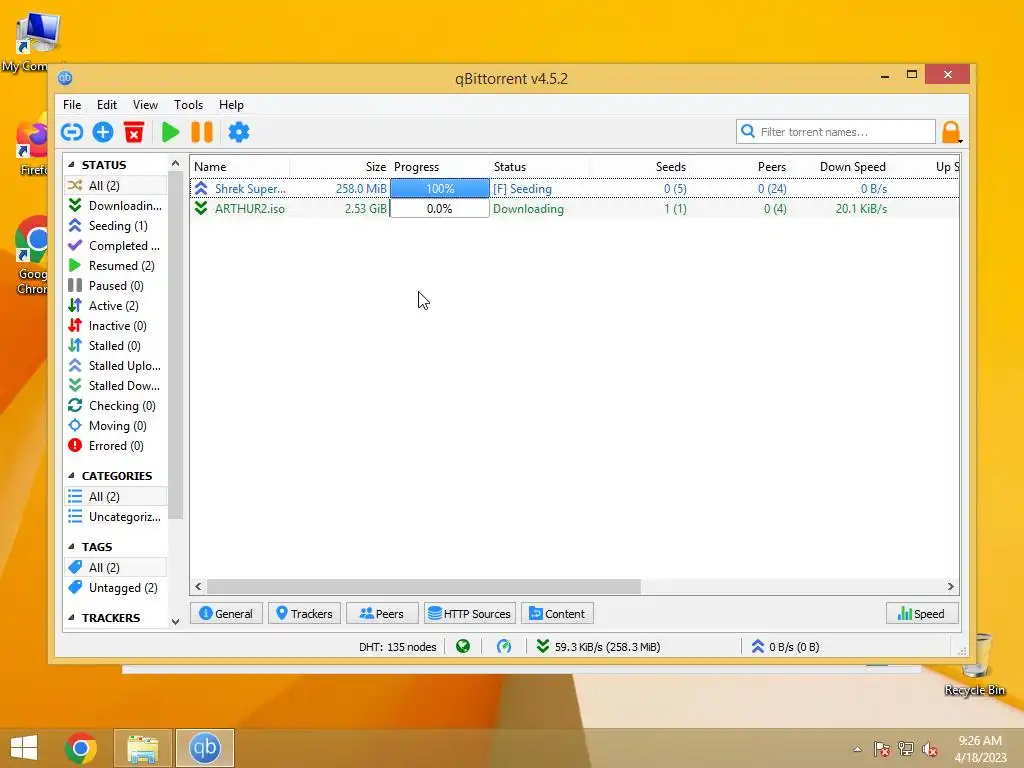Sort torrents by Name column
Viewport: 1024px width, 768px height.
[x=240, y=167]
